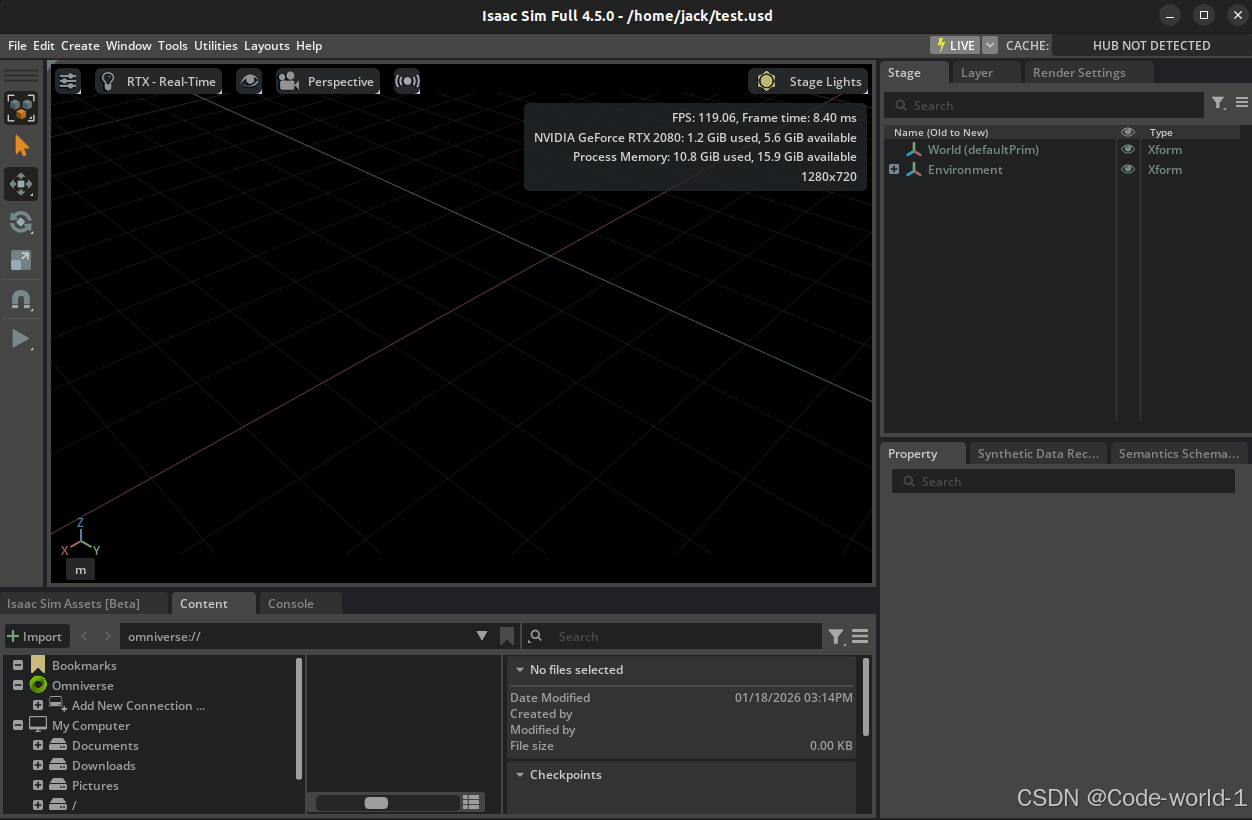1252x820 pixels.
Task: Collapse the Omniverse tree node
Action: coord(18,685)
